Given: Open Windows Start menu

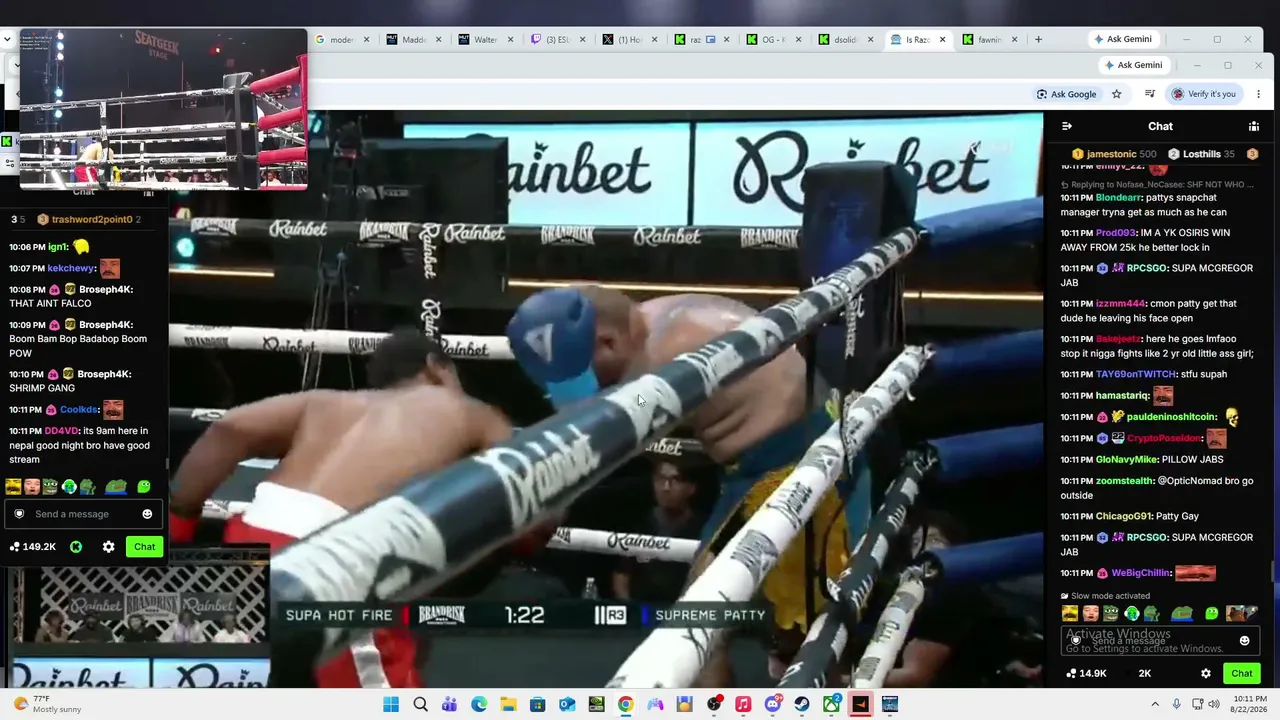Looking at the screenshot, I should [x=391, y=704].
